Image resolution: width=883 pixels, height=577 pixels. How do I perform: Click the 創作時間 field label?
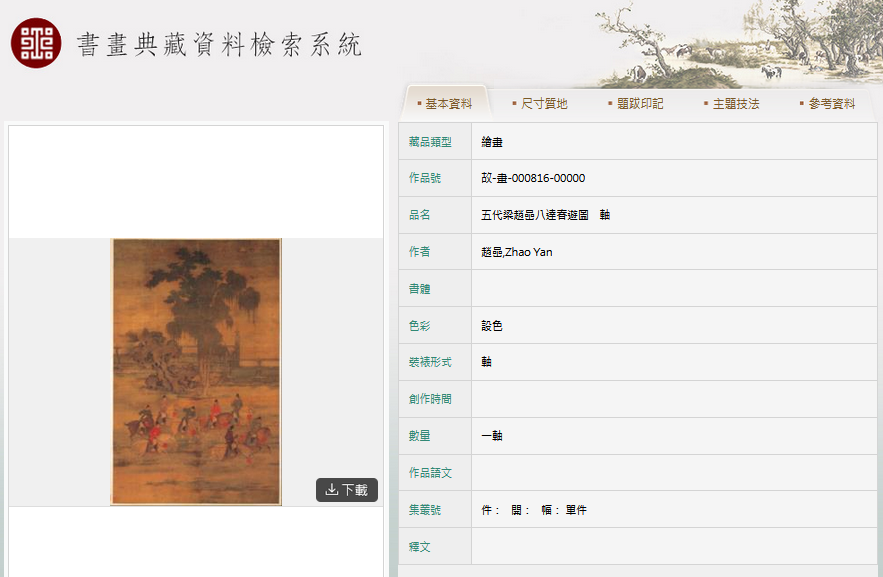430,399
